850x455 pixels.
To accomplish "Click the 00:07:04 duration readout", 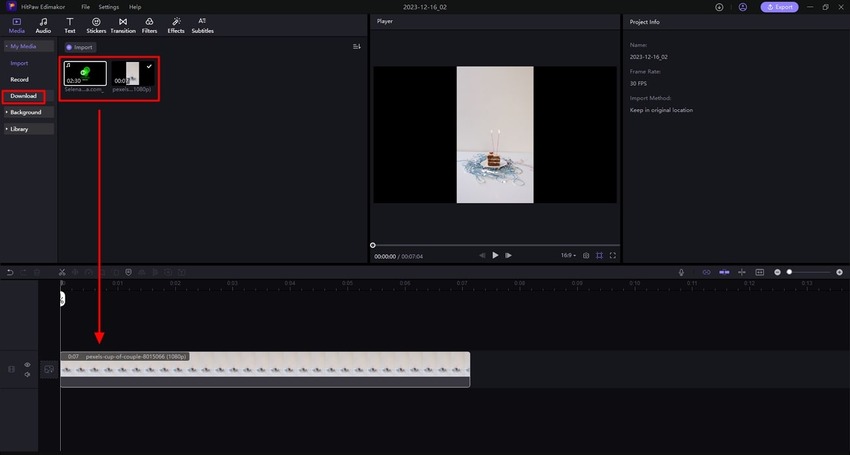I will click(x=411, y=257).
